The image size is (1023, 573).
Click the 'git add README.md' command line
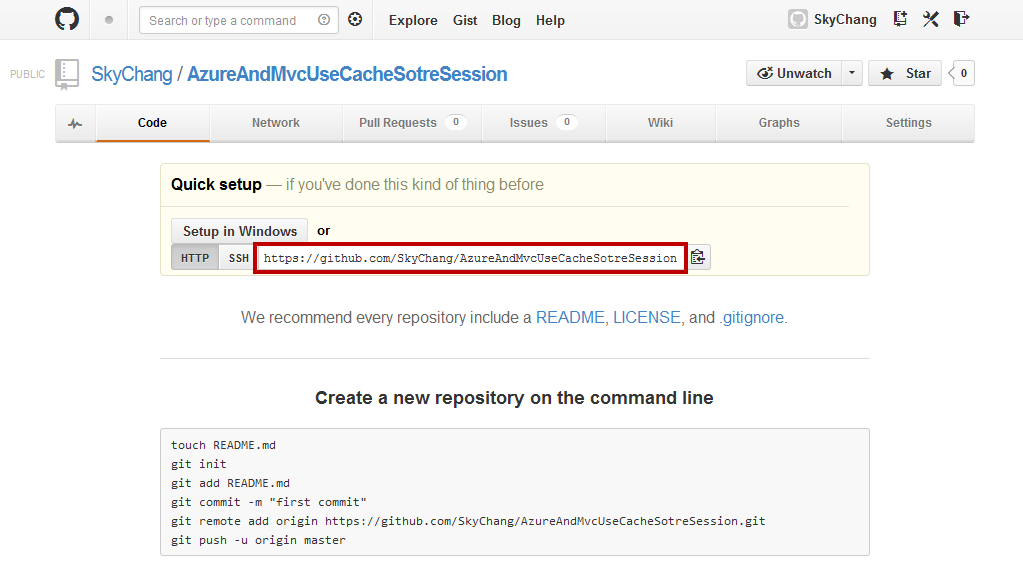click(x=230, y=483)
